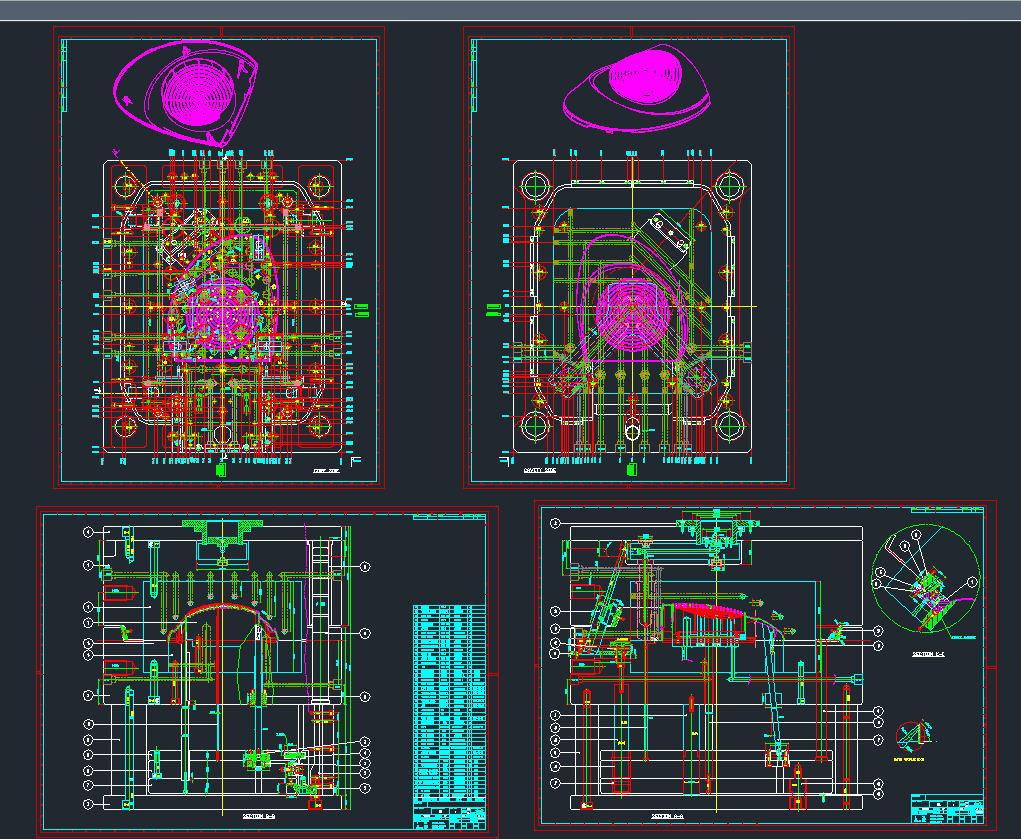Select upper green marker left of cavity view

tap(494, 306)
